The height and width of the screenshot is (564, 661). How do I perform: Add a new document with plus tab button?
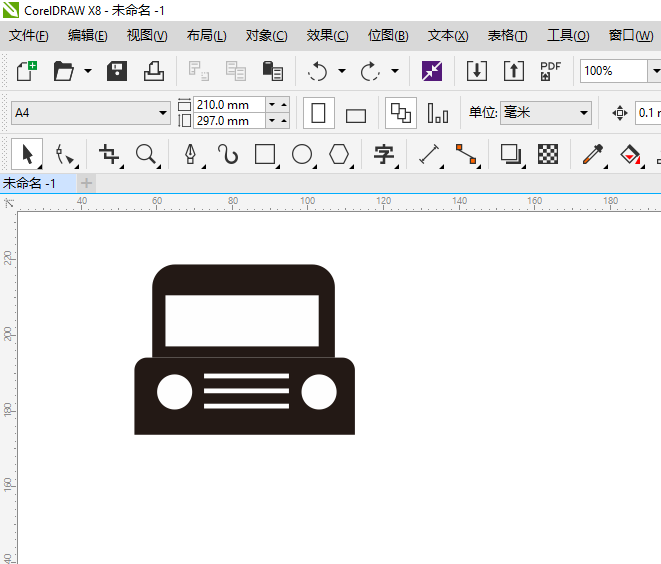[x=87, y=183]
